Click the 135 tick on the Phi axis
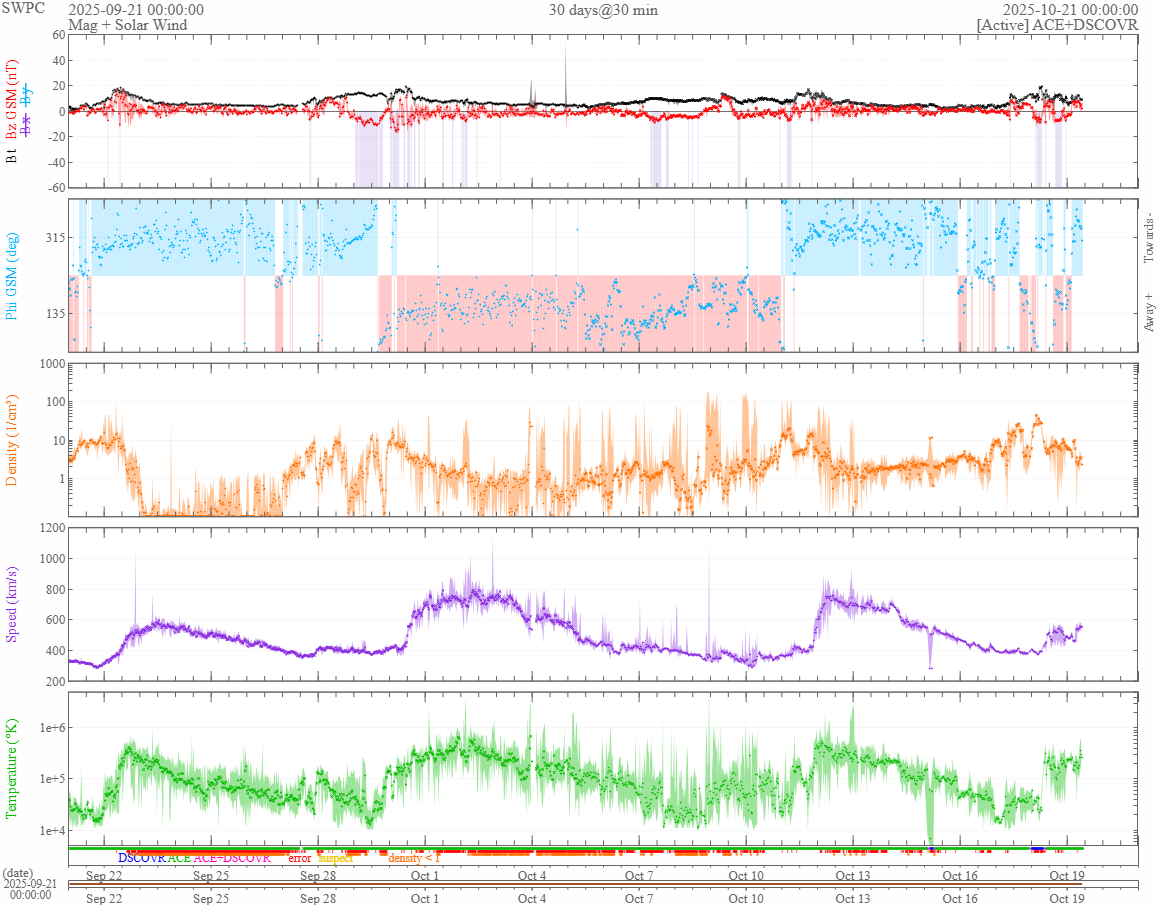The image size is (1158, 905). coord(55,313)
